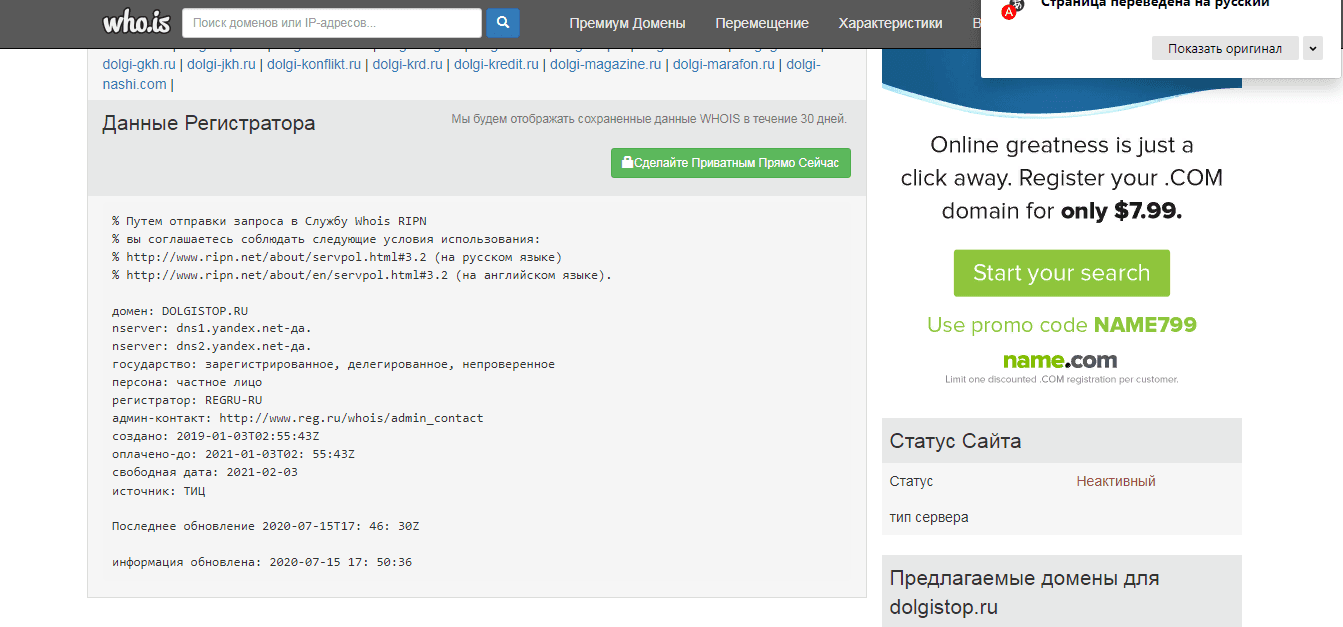The width and height of the screenshot is (1343, 627).
Task: Click 'Start your search' ad button
Action: pos(1061,273)
